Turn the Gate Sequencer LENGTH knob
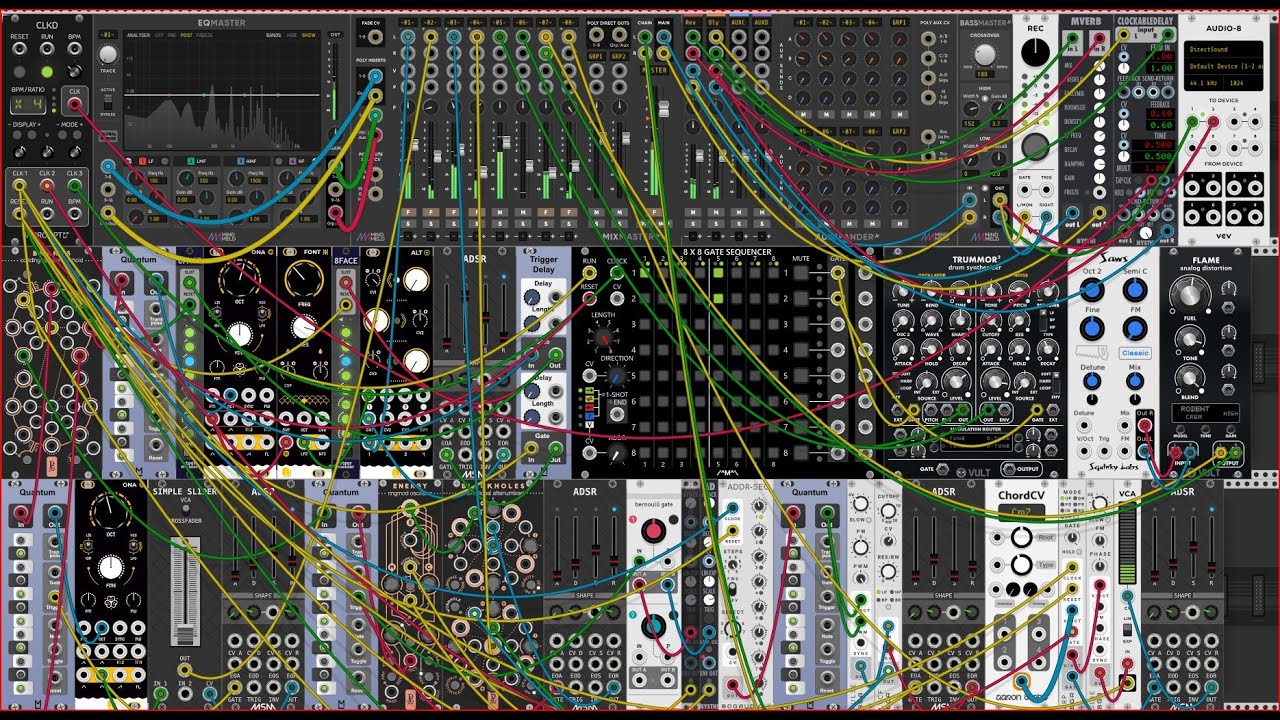The width and height of the screenshot is (1280, 720). [x=603, y=336]
